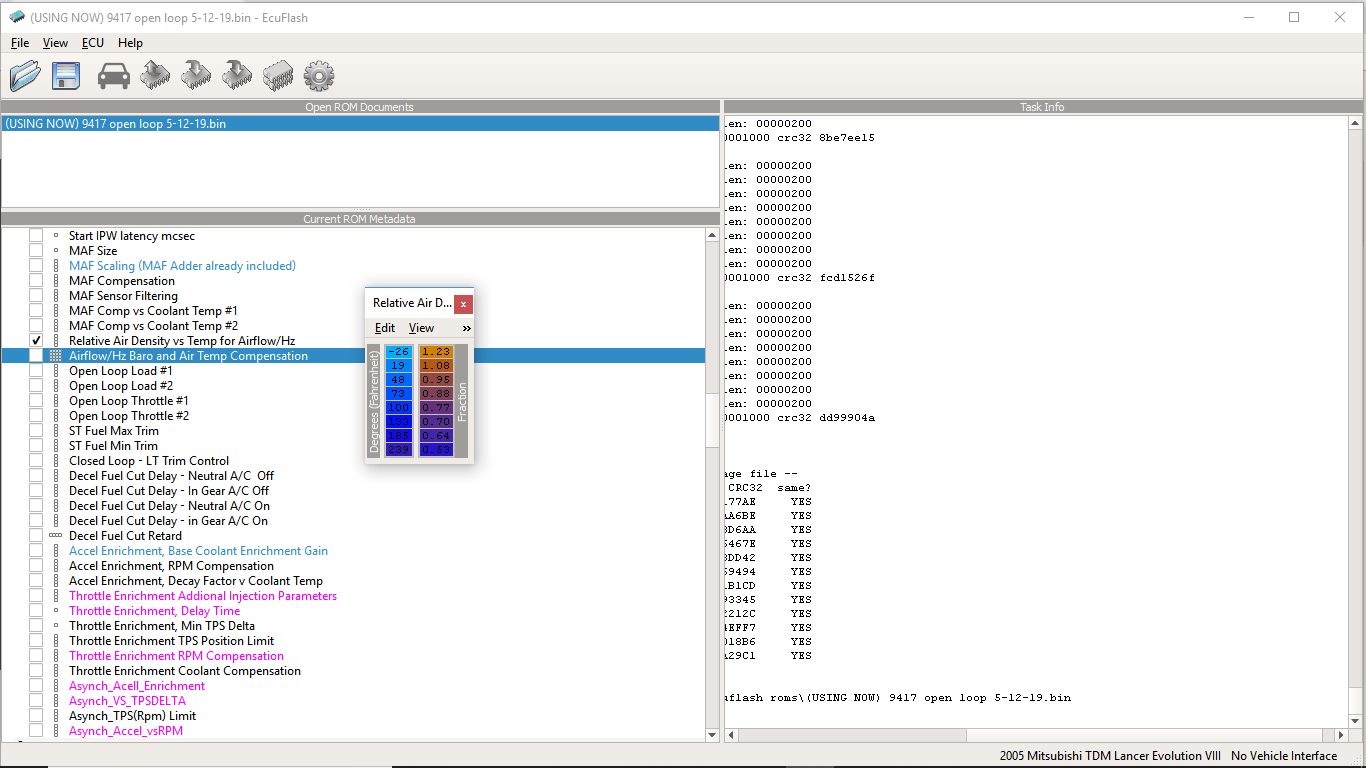The width and height of the screenshot is (1366, 768).
Task: Open the File menu
Action: [20, 43]
